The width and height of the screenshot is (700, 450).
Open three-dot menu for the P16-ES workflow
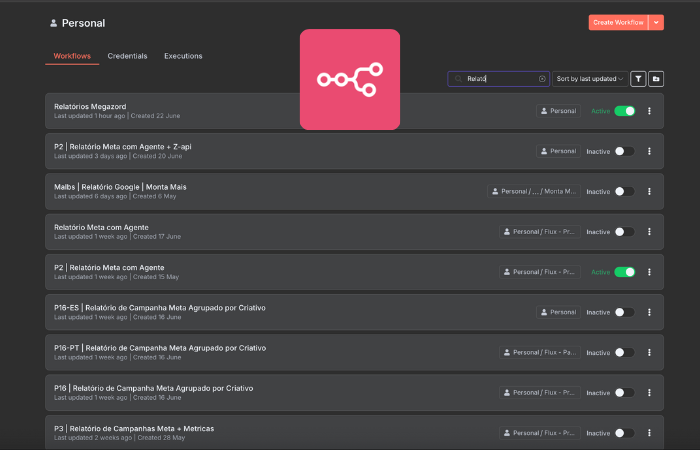pyautogui.click(x=649, y=312)
